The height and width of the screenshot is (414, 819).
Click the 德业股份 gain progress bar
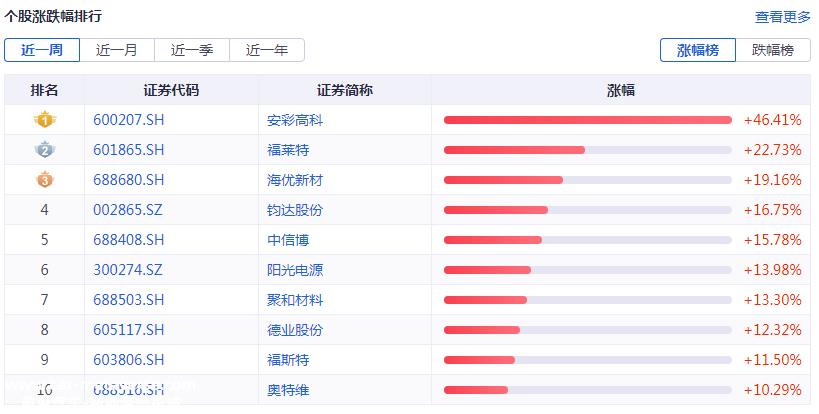tap(588, 330)
